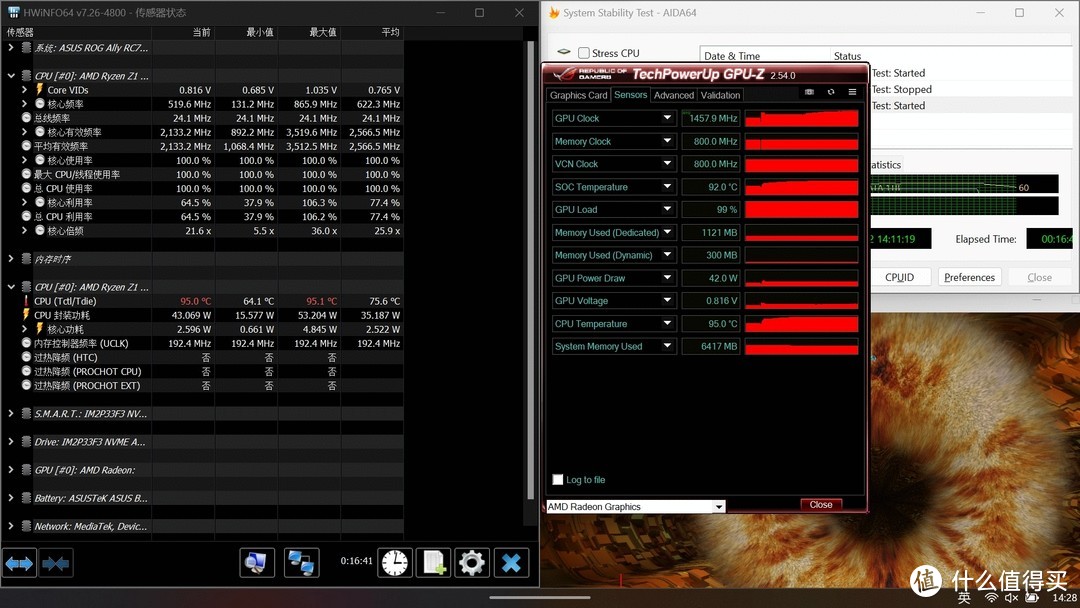
Task: Expand the 系统: ASUS ROG Ally tree node
Action: click(11, 48)
